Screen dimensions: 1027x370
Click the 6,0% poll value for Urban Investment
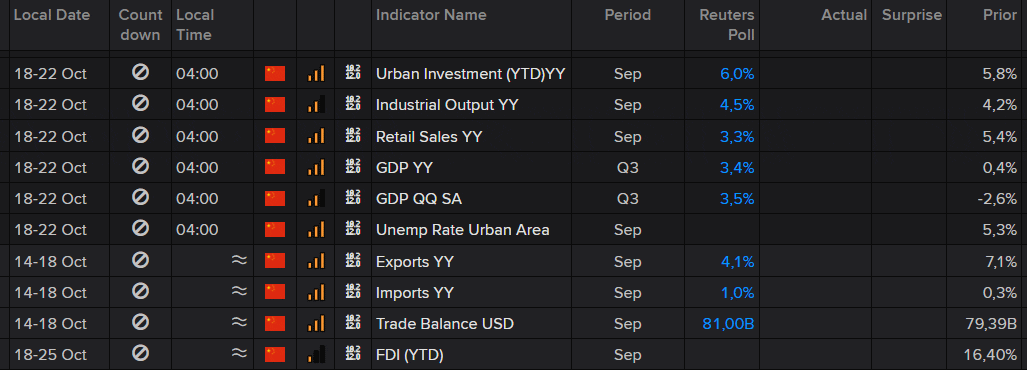(737, 74)
